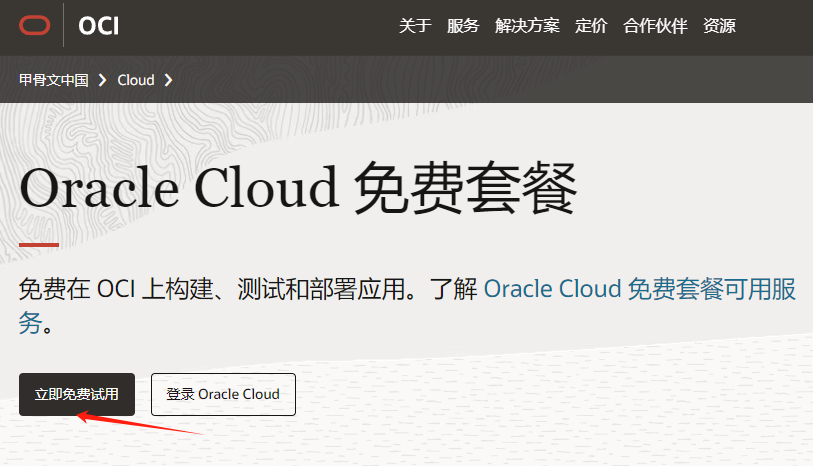Click the Oracle Cloud 免费套餐 heading
This screenshot has height=466, width=813.
point(298,188)
